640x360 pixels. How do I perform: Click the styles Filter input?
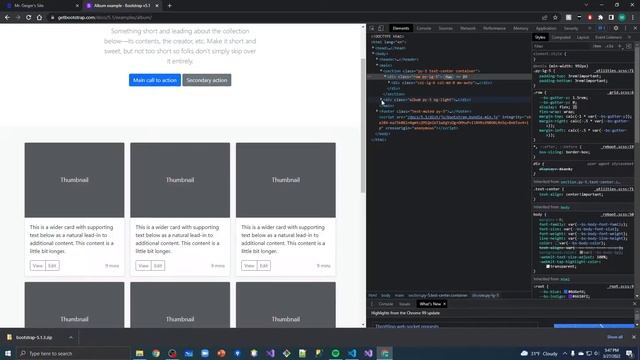(x=561, y=46)
